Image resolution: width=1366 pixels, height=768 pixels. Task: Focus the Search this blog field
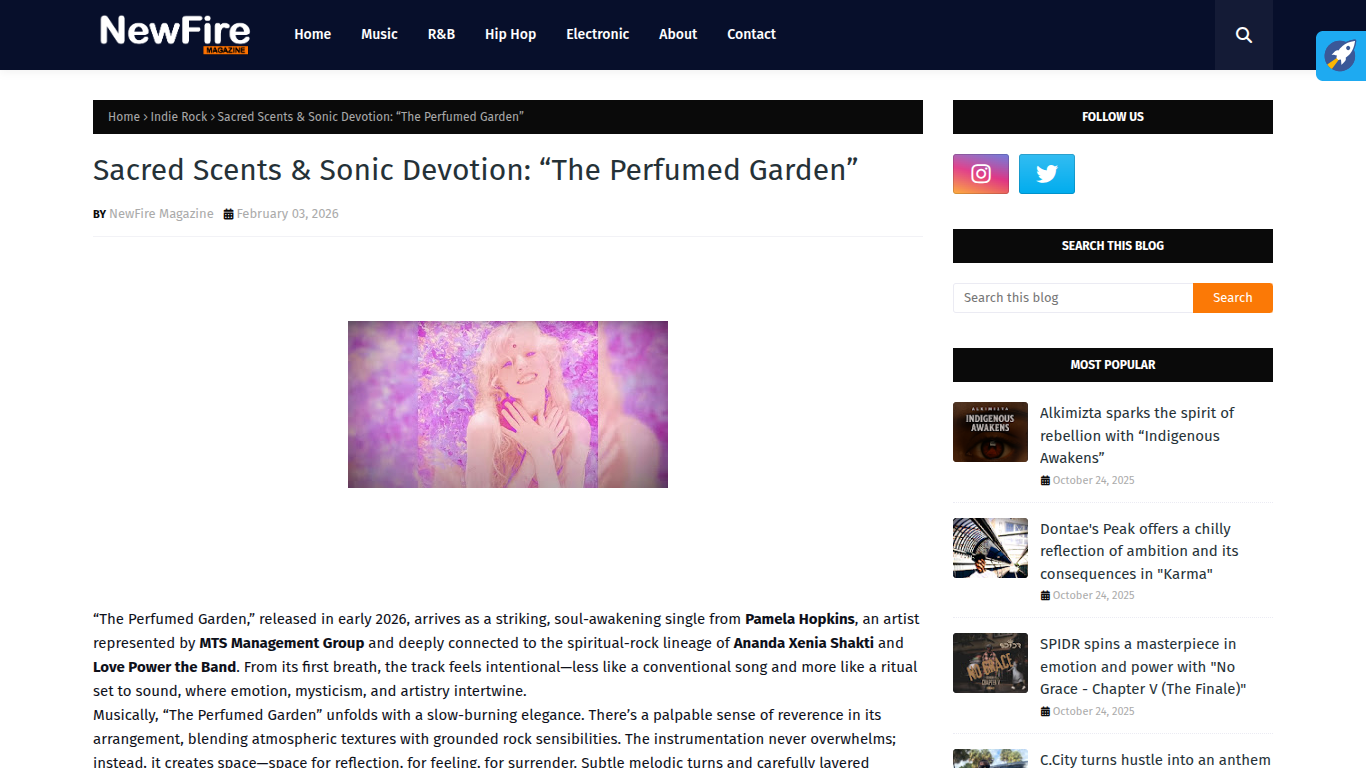click(x=1073, y=298)
